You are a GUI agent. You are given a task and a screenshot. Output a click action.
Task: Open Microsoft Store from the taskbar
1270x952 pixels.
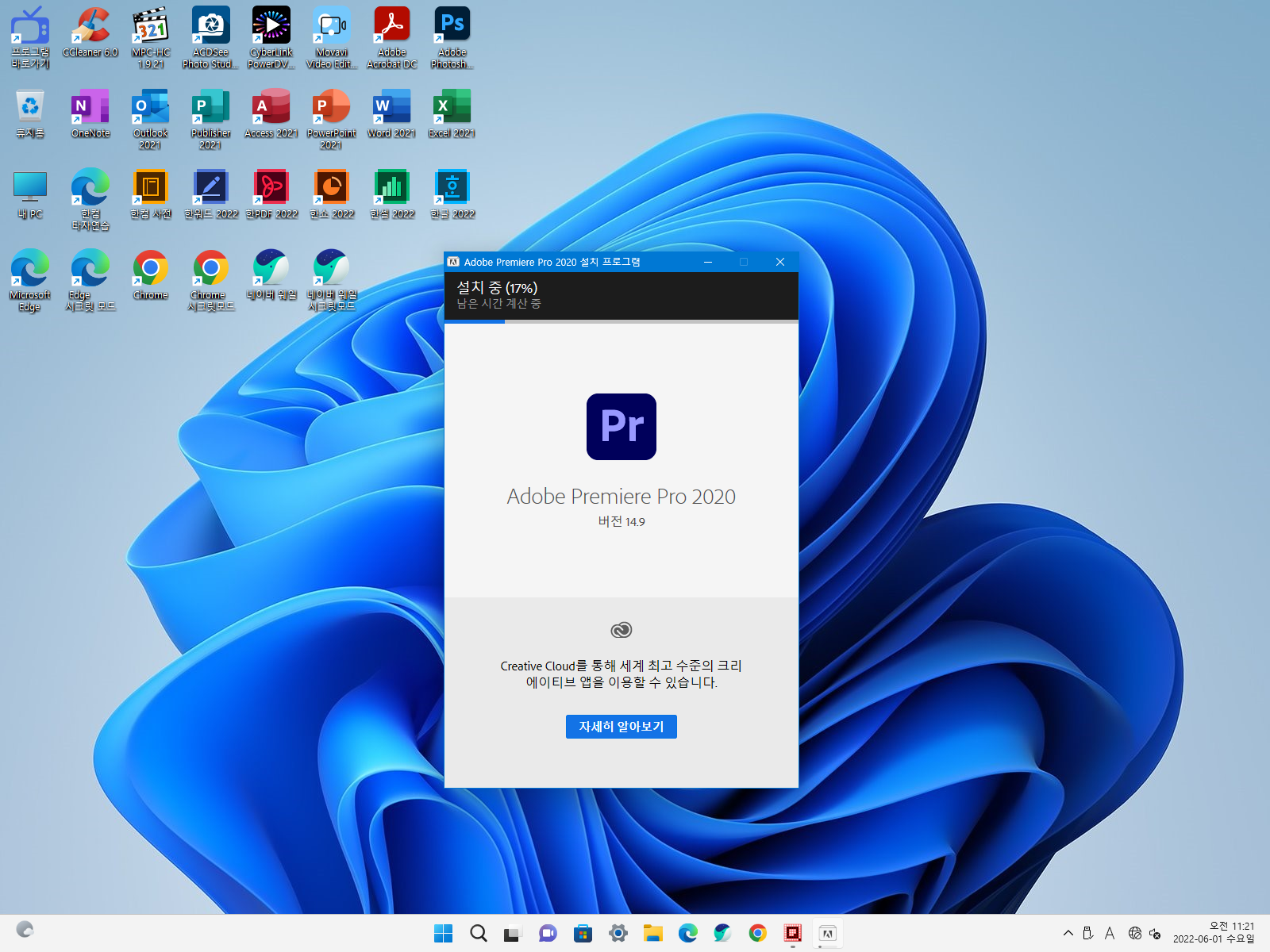[583, 934]
